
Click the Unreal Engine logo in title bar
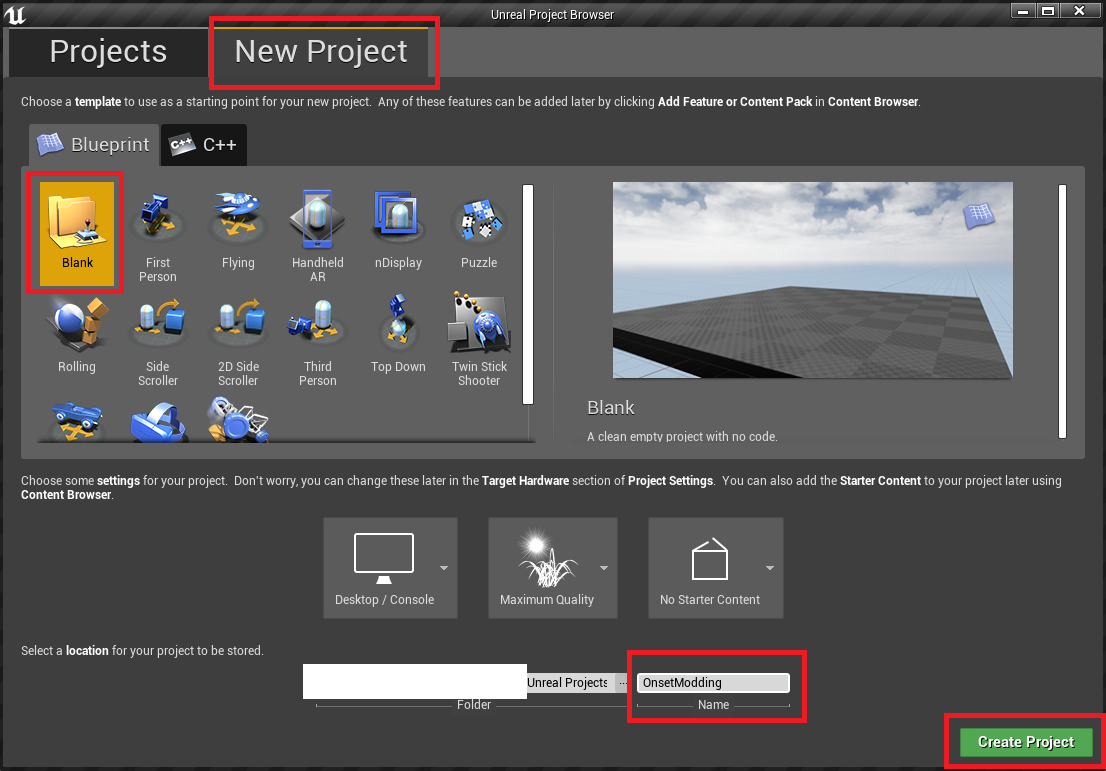click(14, 14)
